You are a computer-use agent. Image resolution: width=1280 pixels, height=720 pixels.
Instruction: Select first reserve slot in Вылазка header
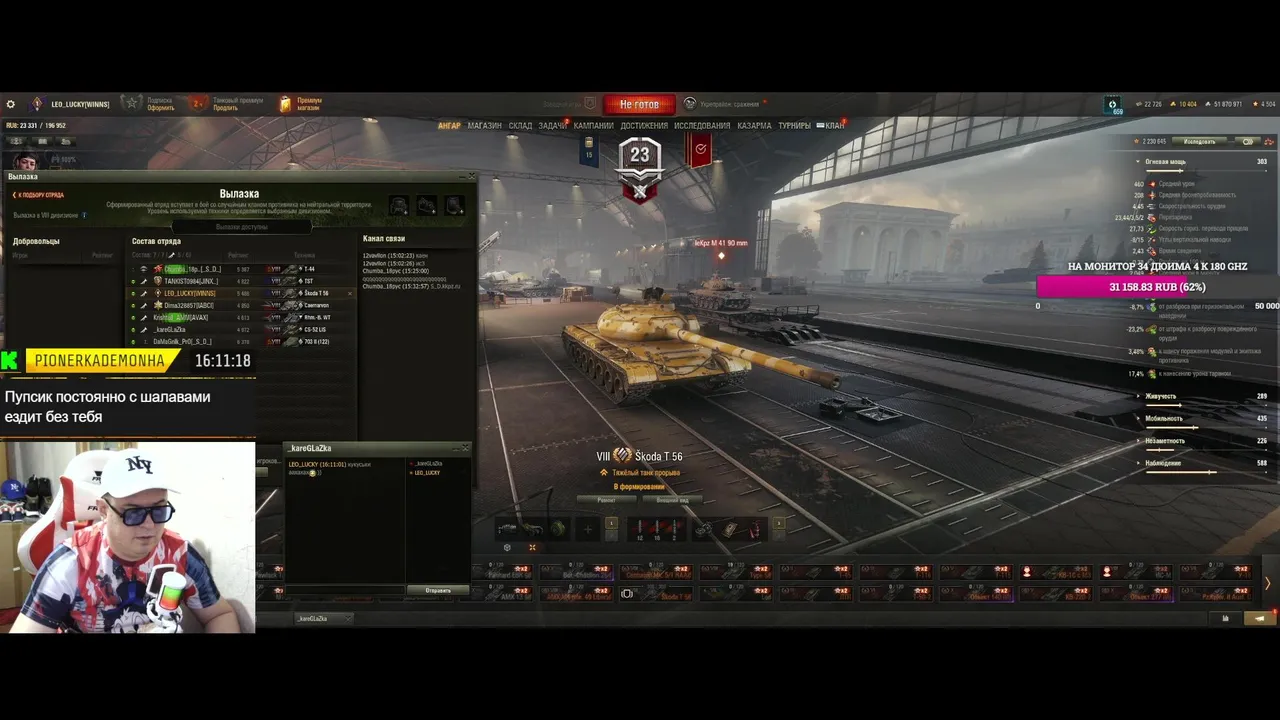click(398, 205)
